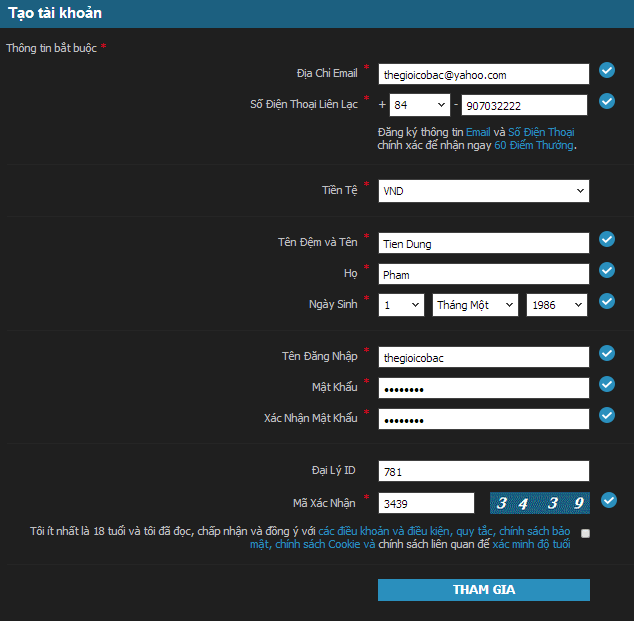Click the Tiền Tệ label
Image resolution: width=634 pixels, height=621 pixels.
coord(340,190)
